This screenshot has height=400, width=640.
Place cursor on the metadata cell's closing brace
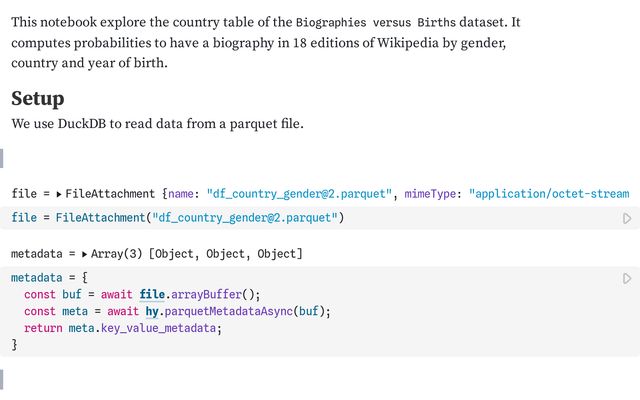click(x=14, y=345)
